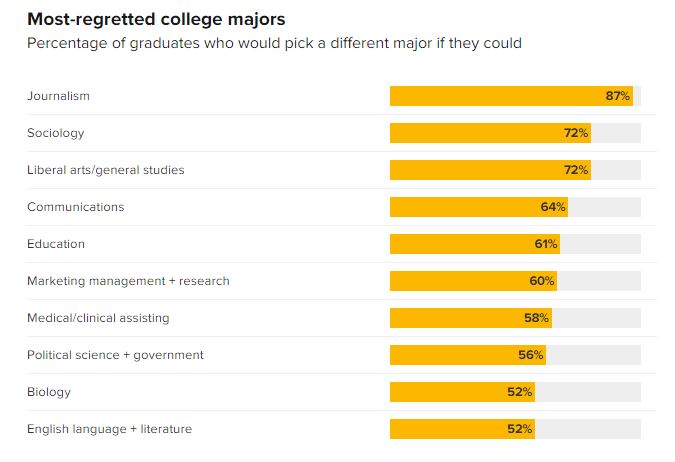Select the Journalism row label
The height and width of the screenshot is (462, 675).
point(58,96)
